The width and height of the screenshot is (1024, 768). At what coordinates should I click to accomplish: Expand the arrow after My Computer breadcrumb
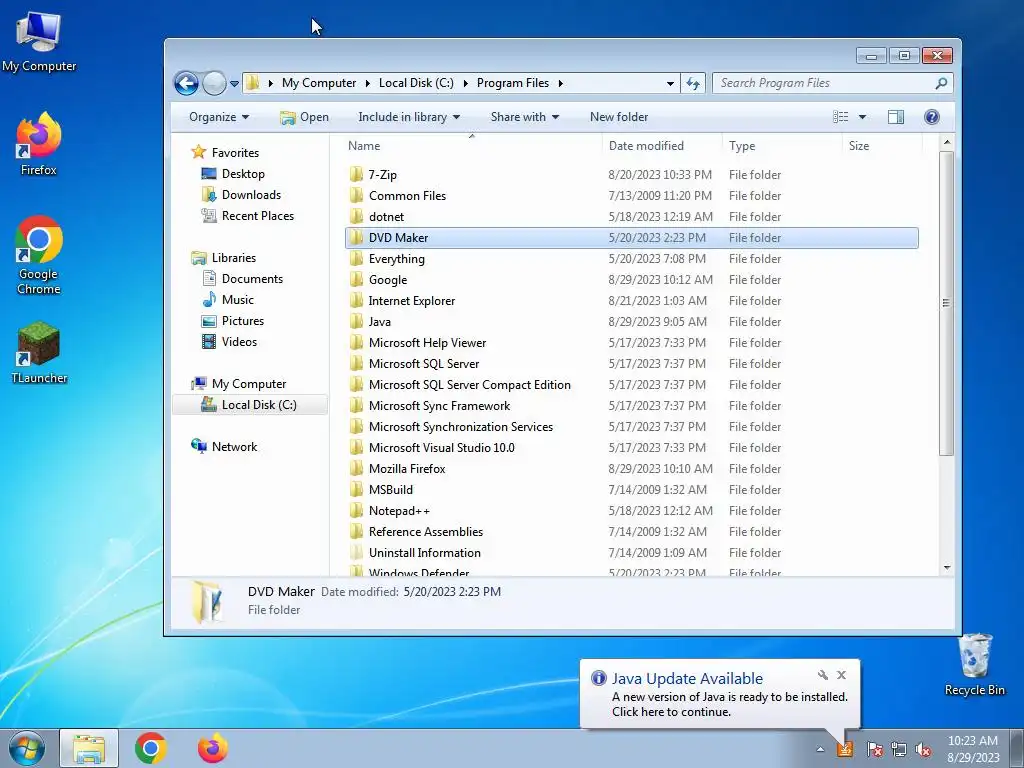(x=367, y=83)
